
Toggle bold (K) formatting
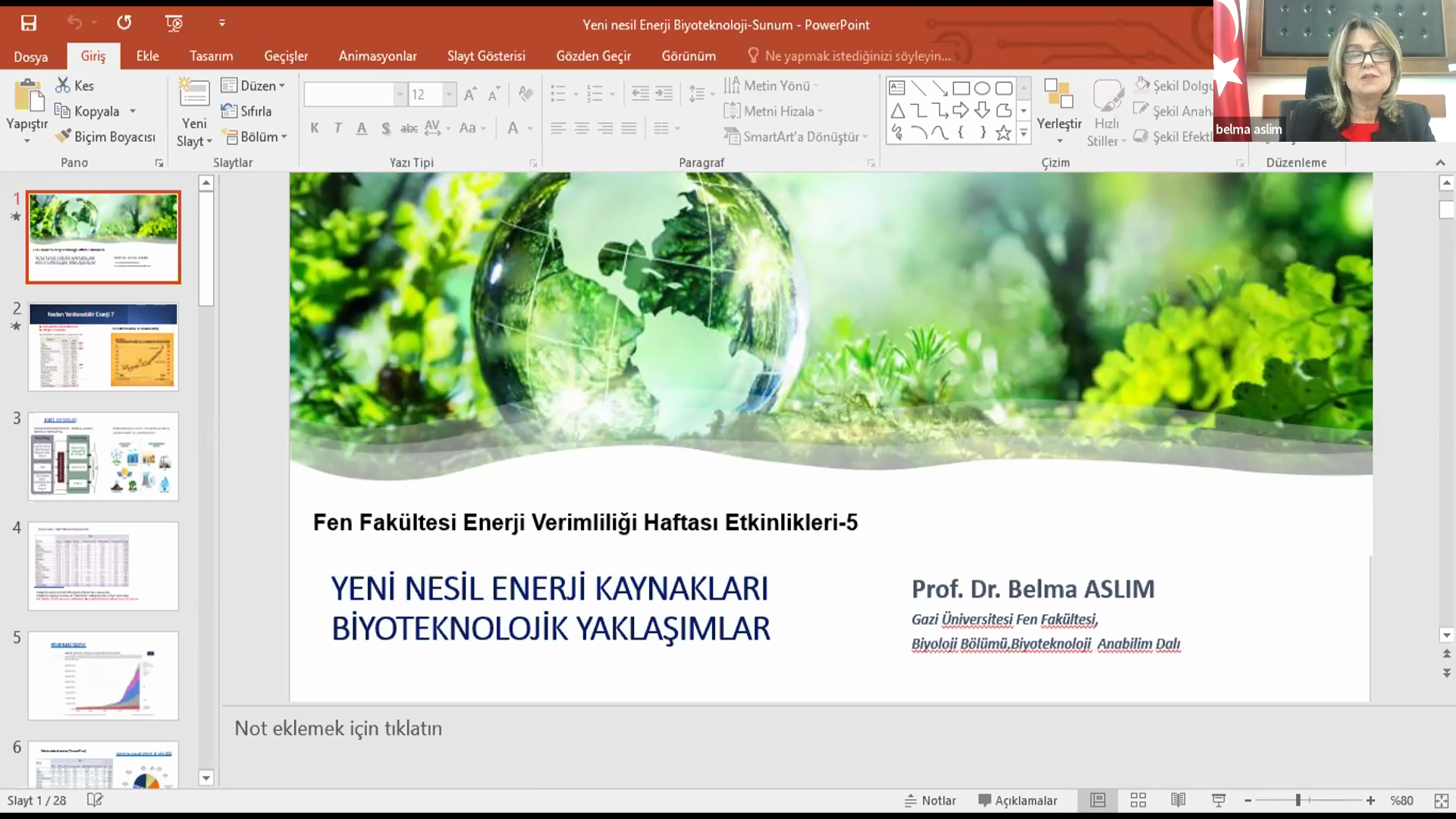point(314,128)
